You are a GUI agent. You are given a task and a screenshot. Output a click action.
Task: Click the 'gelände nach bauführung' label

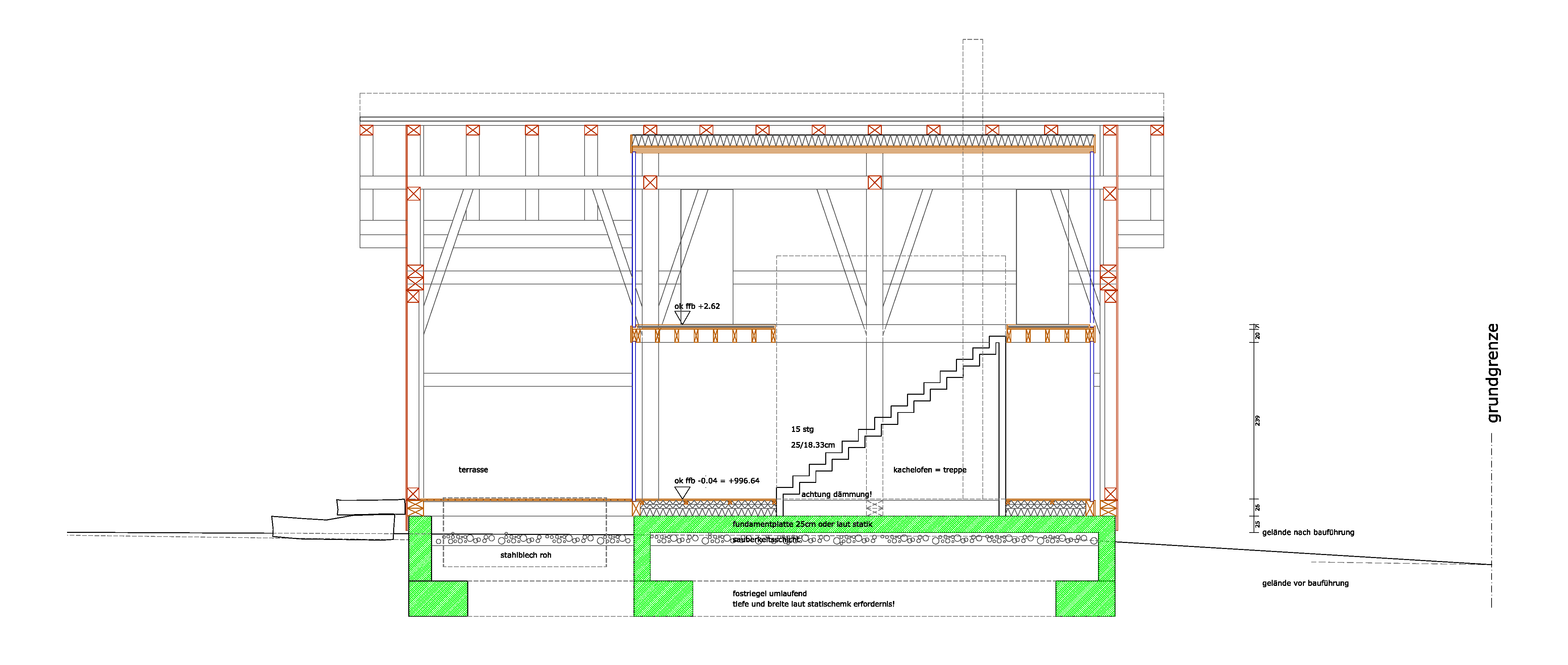pos(1308,533)
